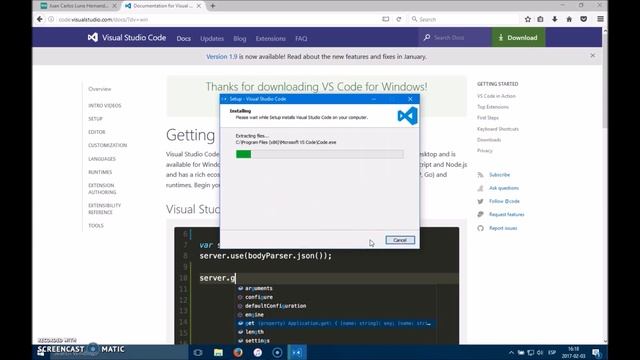Open Downloads link under Getting Started
Viewport: 640px width, 360px height.
coord(489,140)
